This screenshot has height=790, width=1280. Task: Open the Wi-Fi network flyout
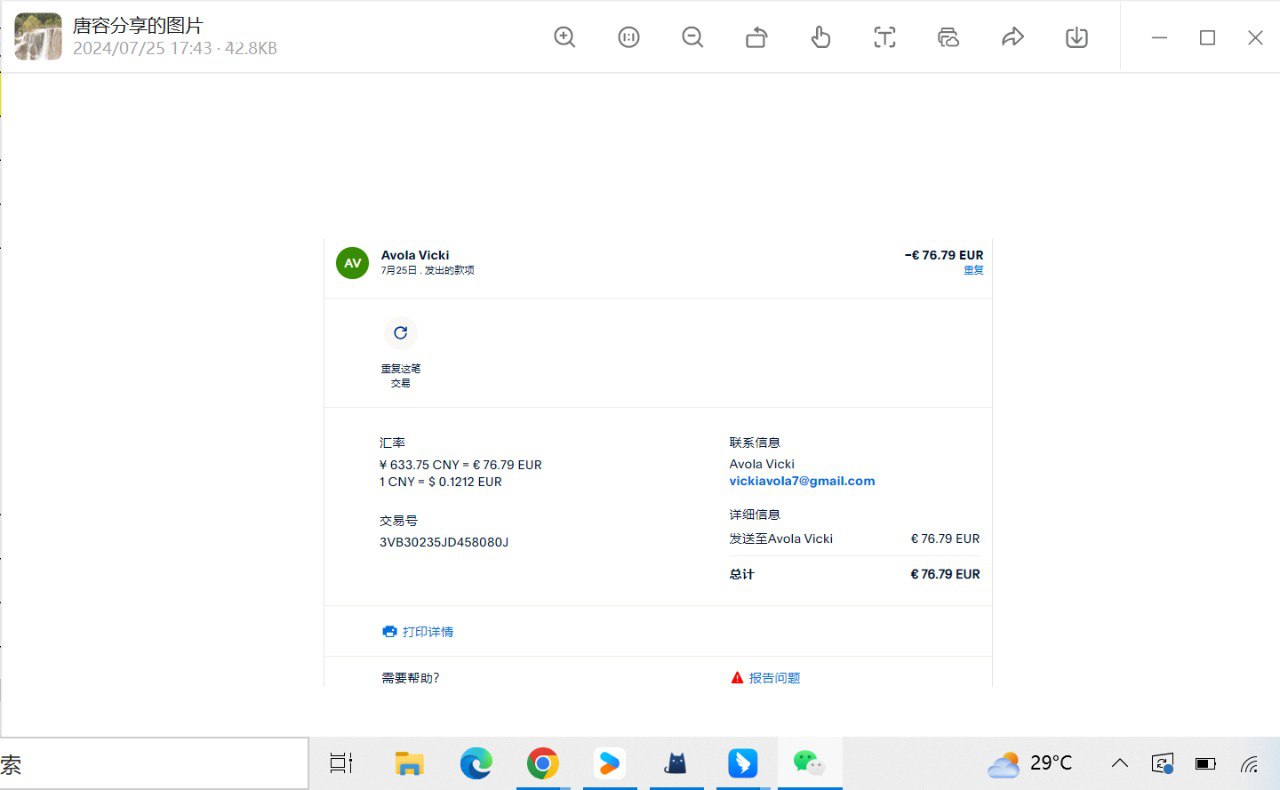point(1249,764)
